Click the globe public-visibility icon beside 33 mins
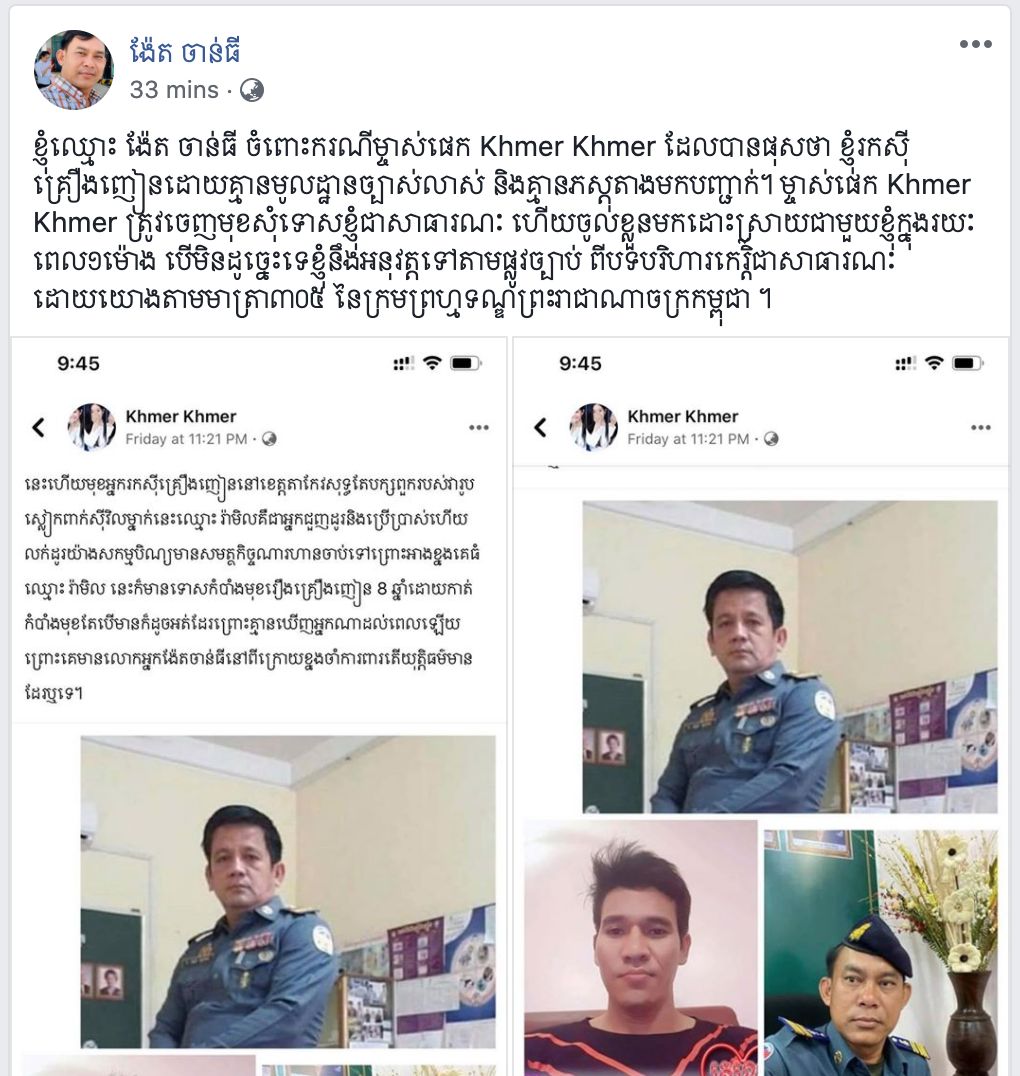 click(252, 90)
